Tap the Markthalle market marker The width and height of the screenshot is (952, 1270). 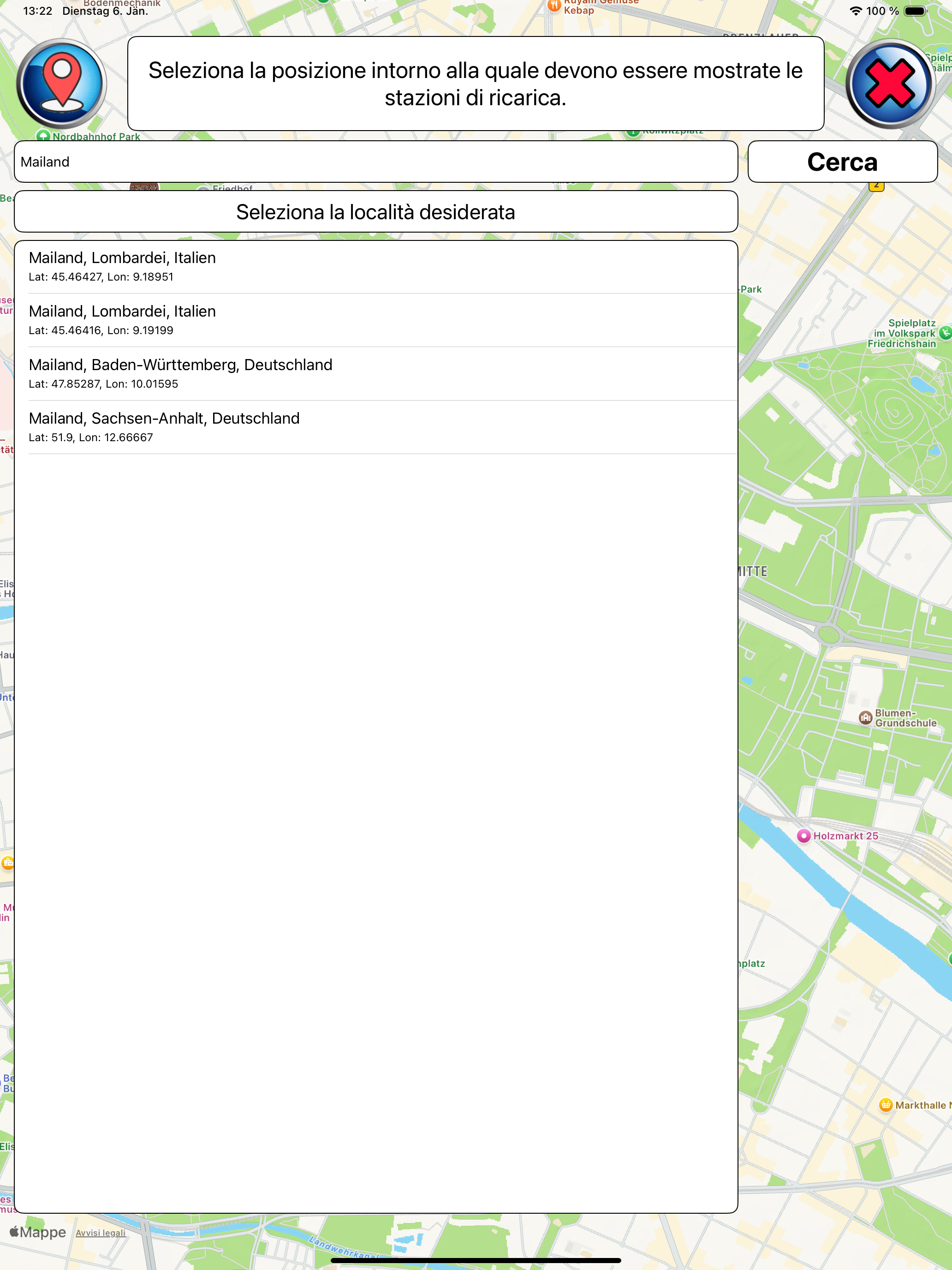(x=886, y=1105)
